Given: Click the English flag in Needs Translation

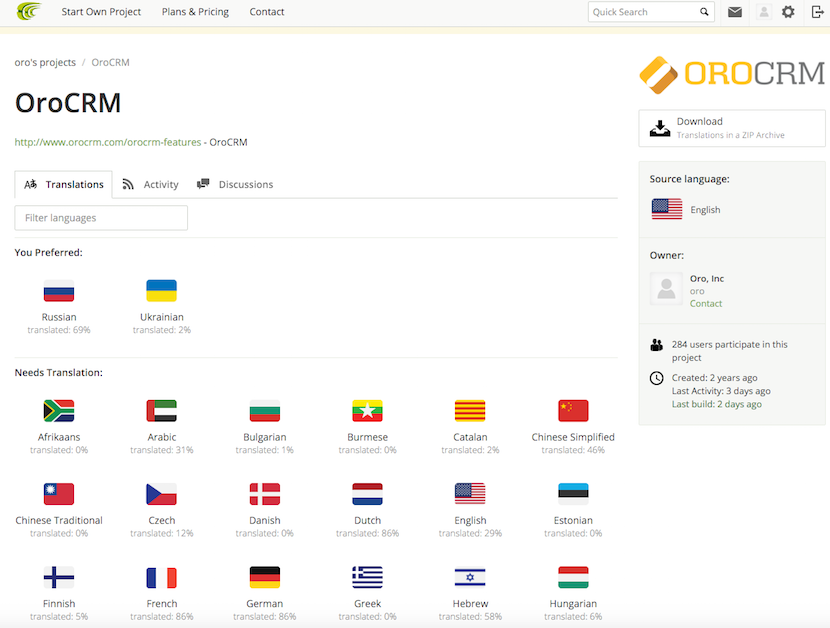Looking at the screenshot, I should pos(470,494).
